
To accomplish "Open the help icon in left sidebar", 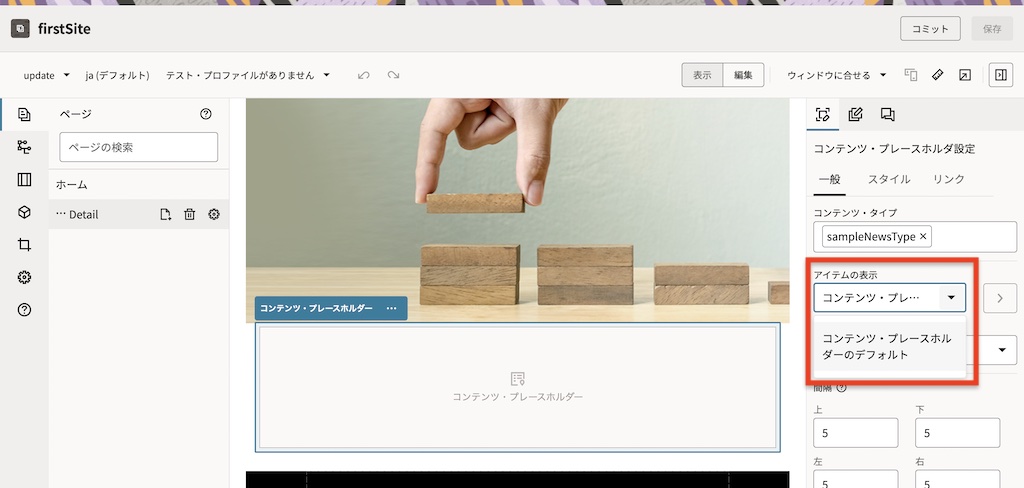I will 24,310.
